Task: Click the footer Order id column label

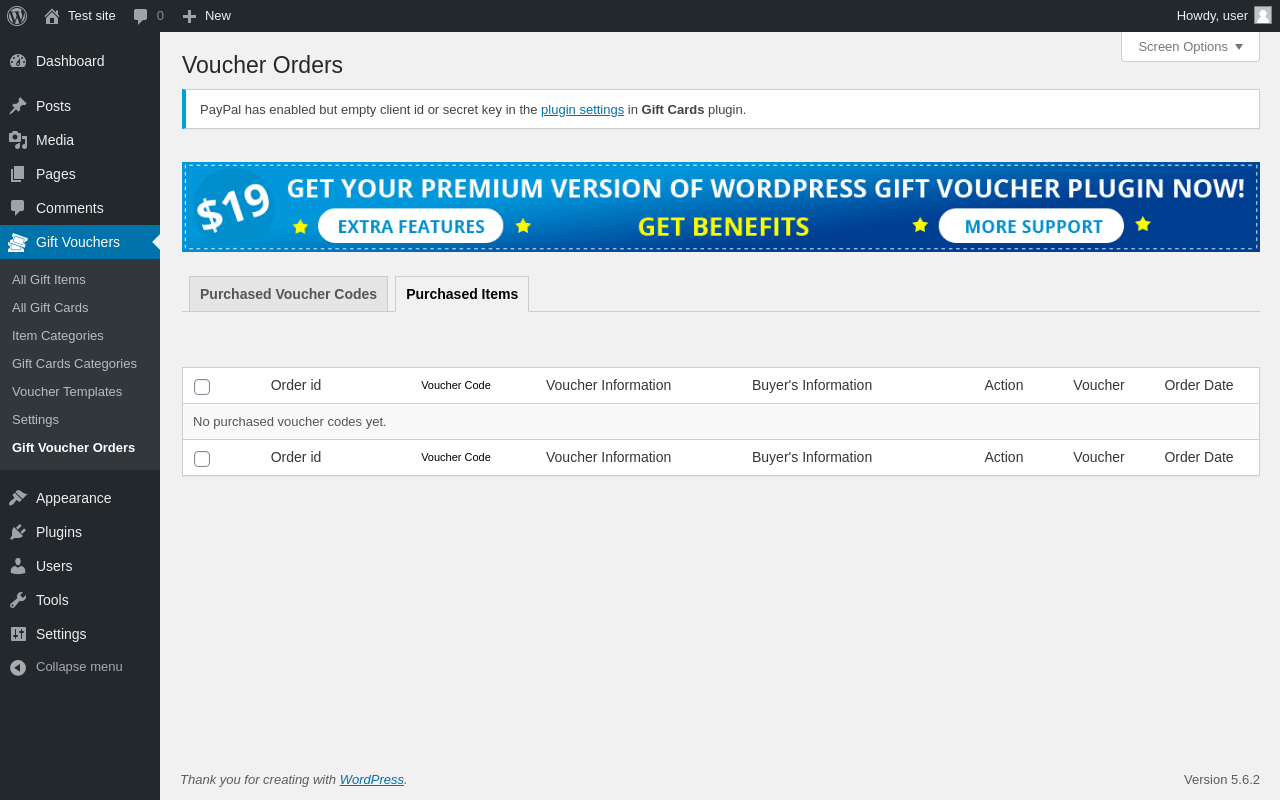Action: (x=296, y=457)
